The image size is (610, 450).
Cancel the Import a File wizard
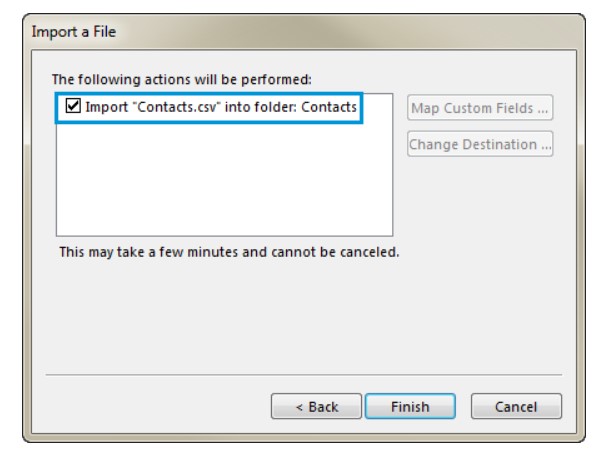coord(516,406)
